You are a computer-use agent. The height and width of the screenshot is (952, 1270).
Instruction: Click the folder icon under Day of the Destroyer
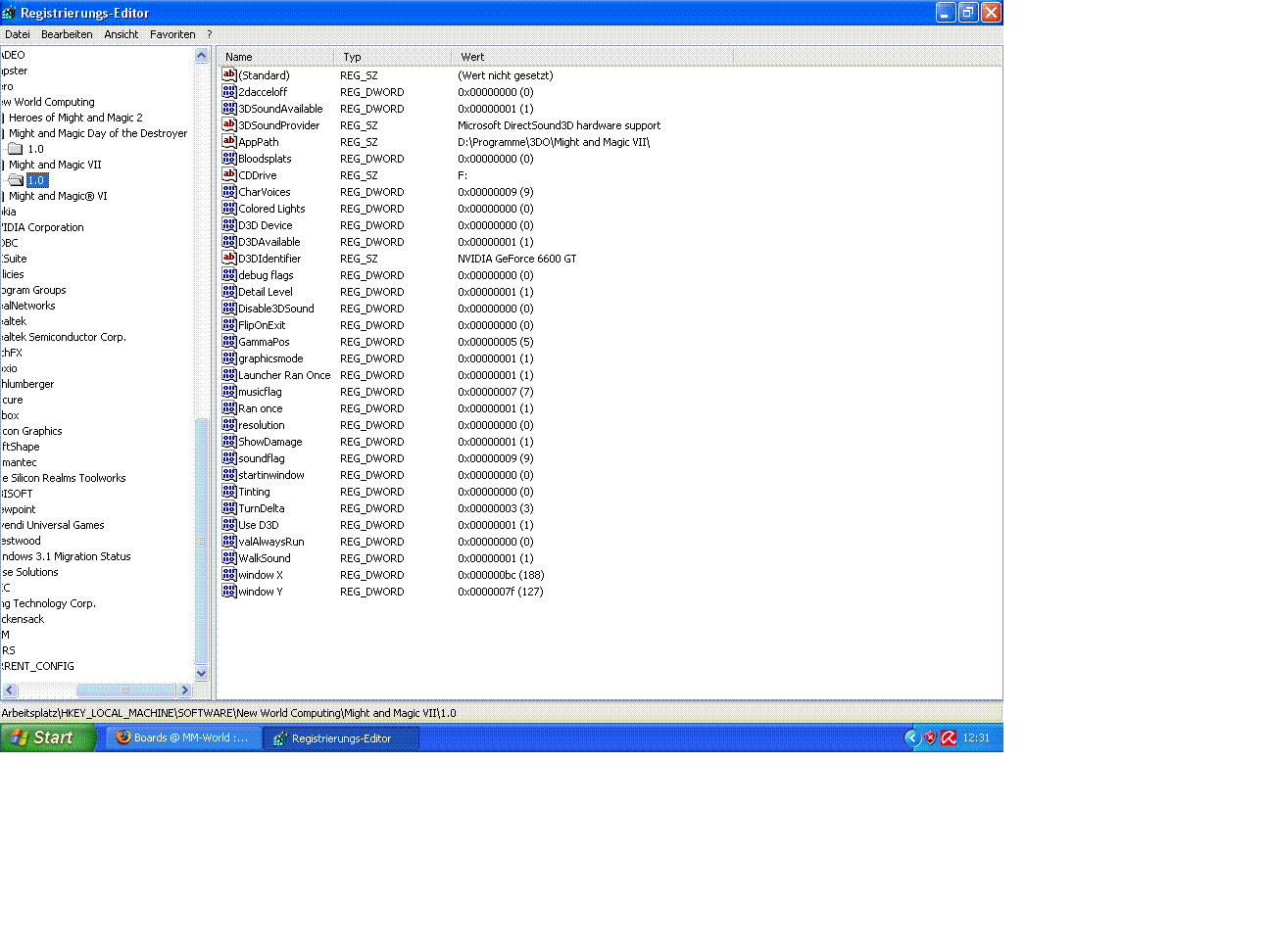[x=16, y=149]
